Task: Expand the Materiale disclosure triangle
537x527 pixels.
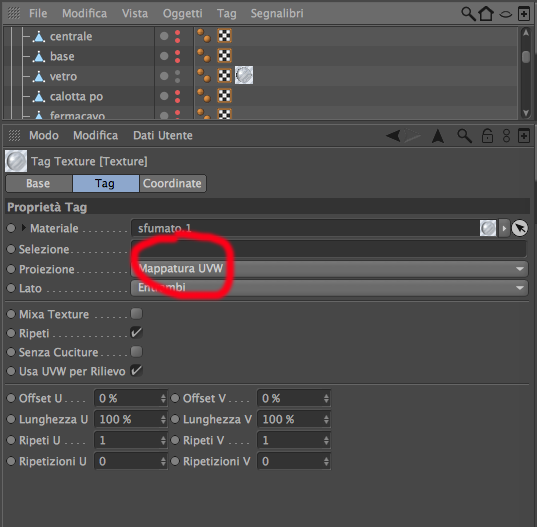Action: (x=23, y=228)
